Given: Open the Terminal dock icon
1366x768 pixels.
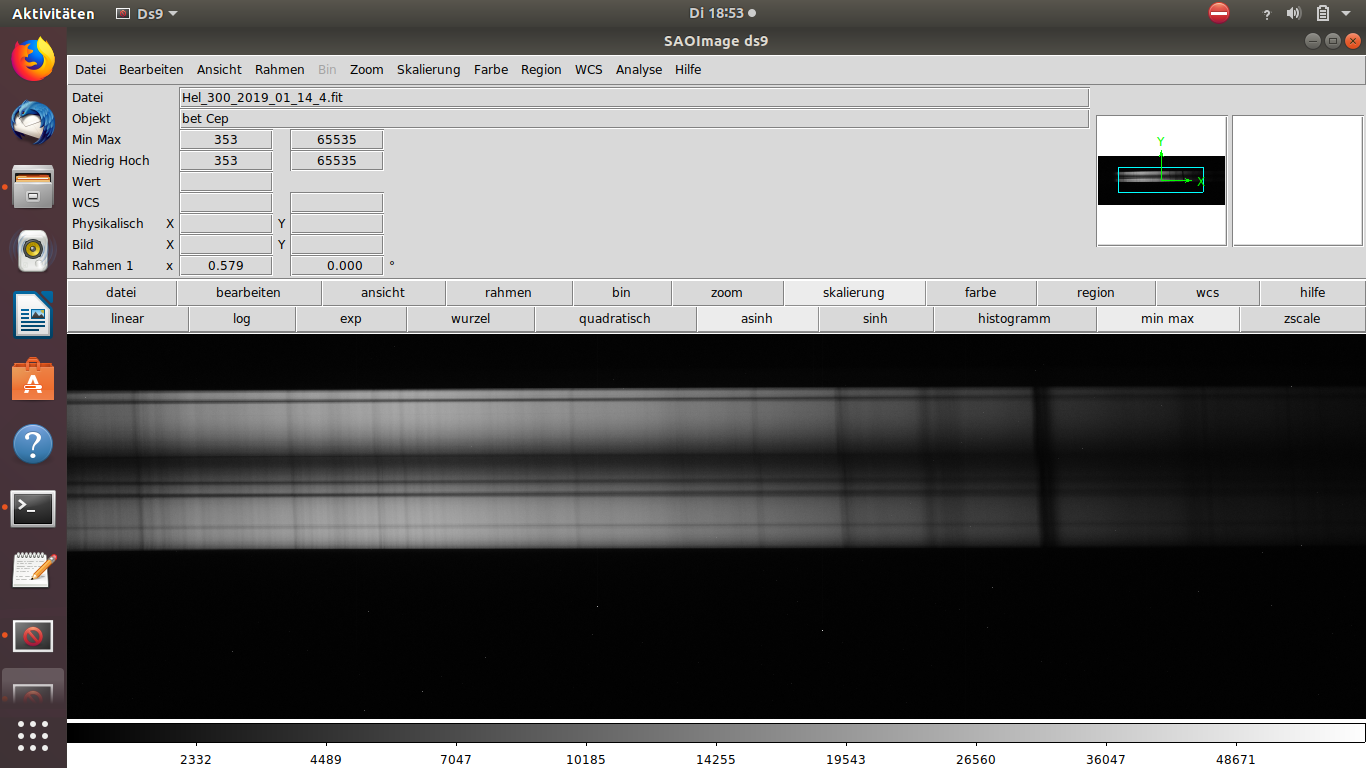Looking at the screenshot, I should pyautogui.click(x=33, y=508).
